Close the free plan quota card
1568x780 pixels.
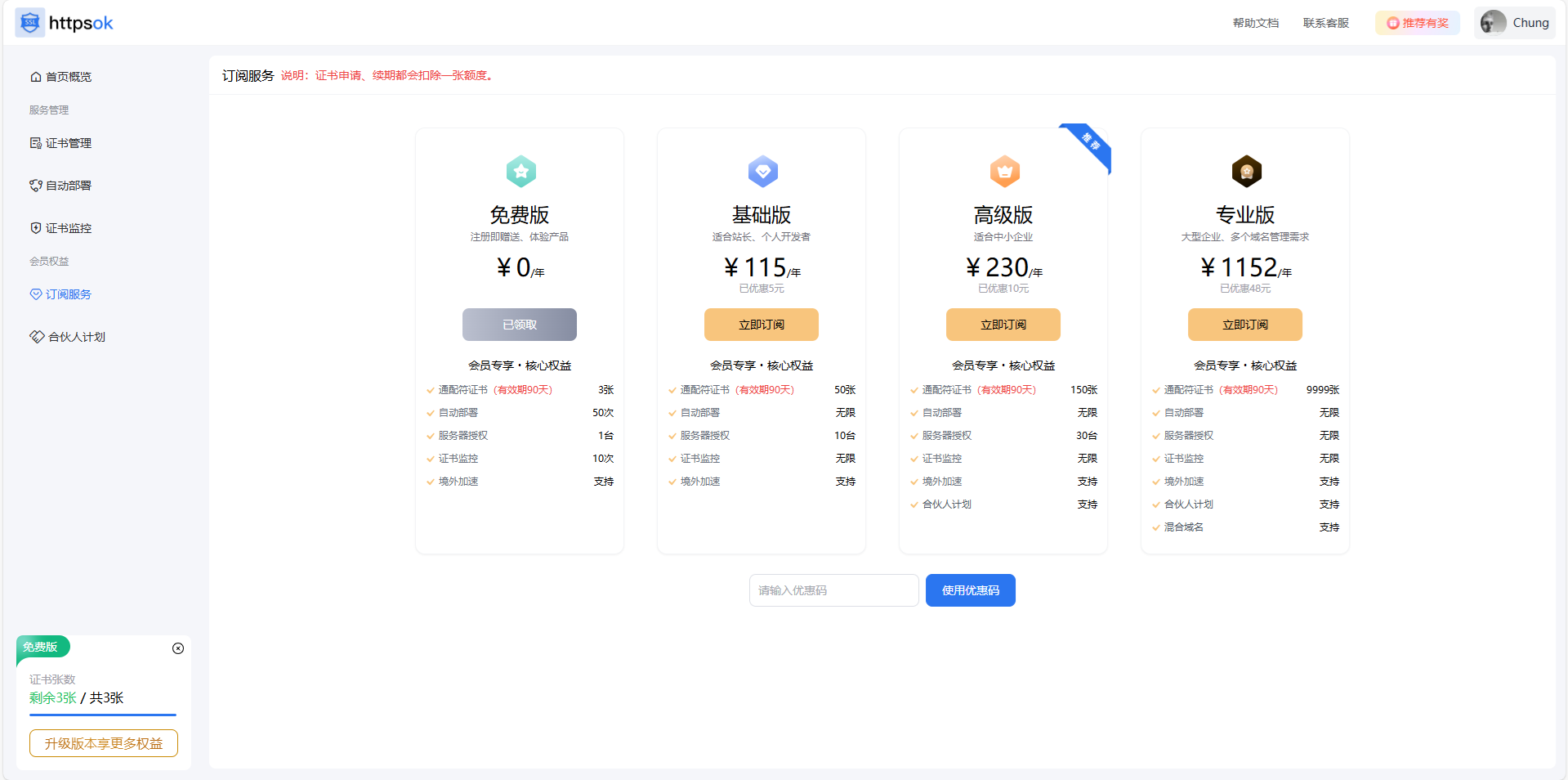tap(178, 648)
